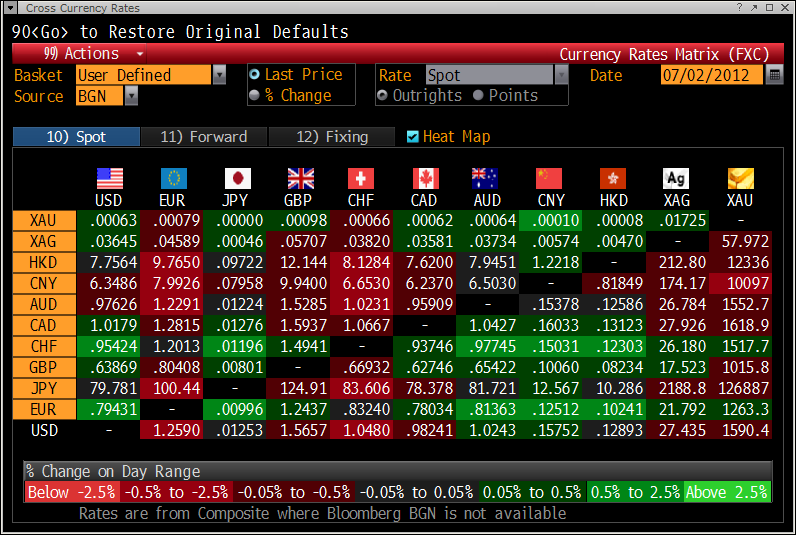The width and height of the screenshot is (796, 535).
Task: Select the Japan flag JPY column icon
Action: point(237,178)
